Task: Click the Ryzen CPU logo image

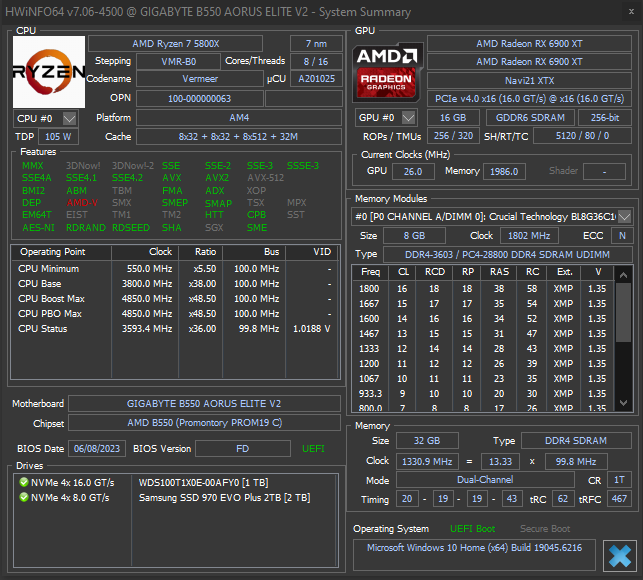Action: (49, 72)
